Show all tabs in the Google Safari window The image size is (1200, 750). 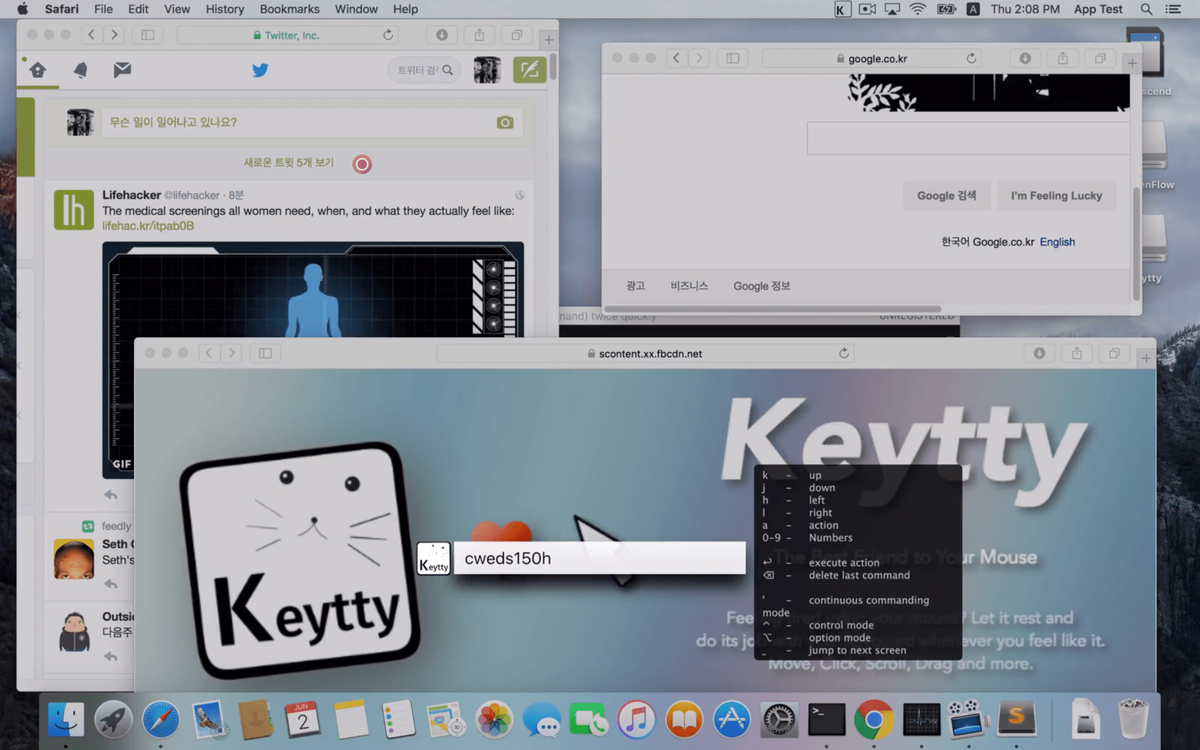coord(1100,58)
